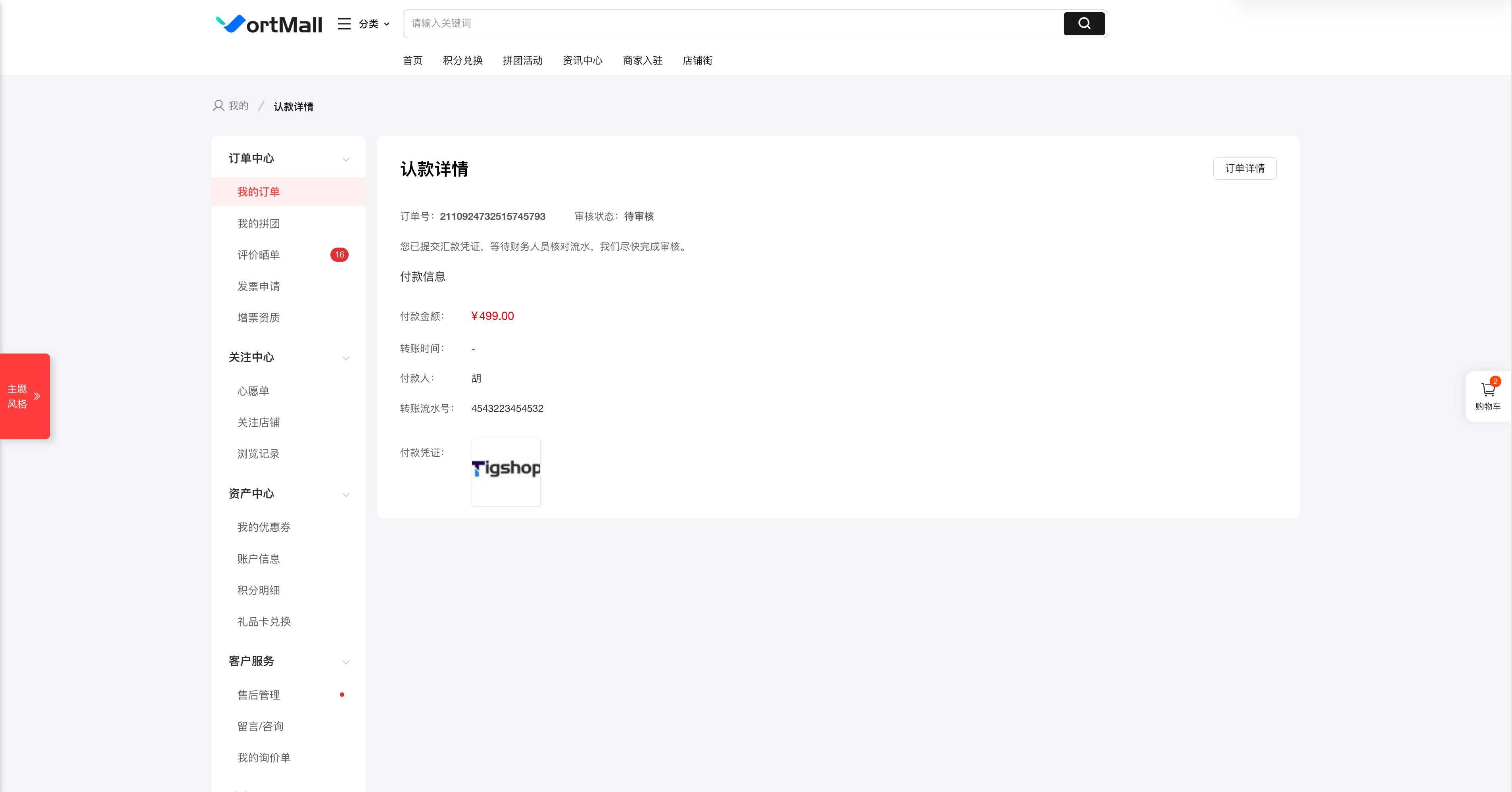
Task: Click the 16 badge on 评价晒单
Action: (x=339, y=255)
